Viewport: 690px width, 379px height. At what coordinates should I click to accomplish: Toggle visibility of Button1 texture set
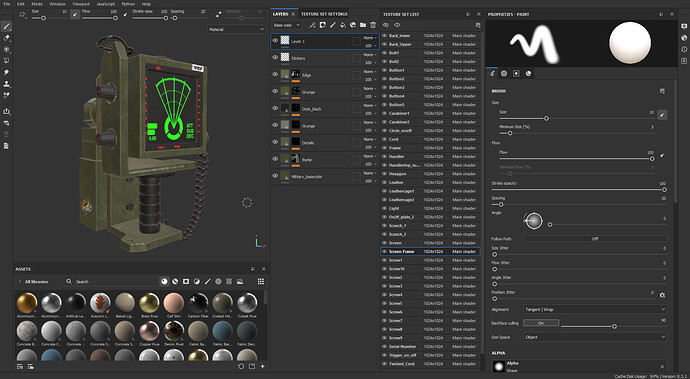tap(384, 70)
